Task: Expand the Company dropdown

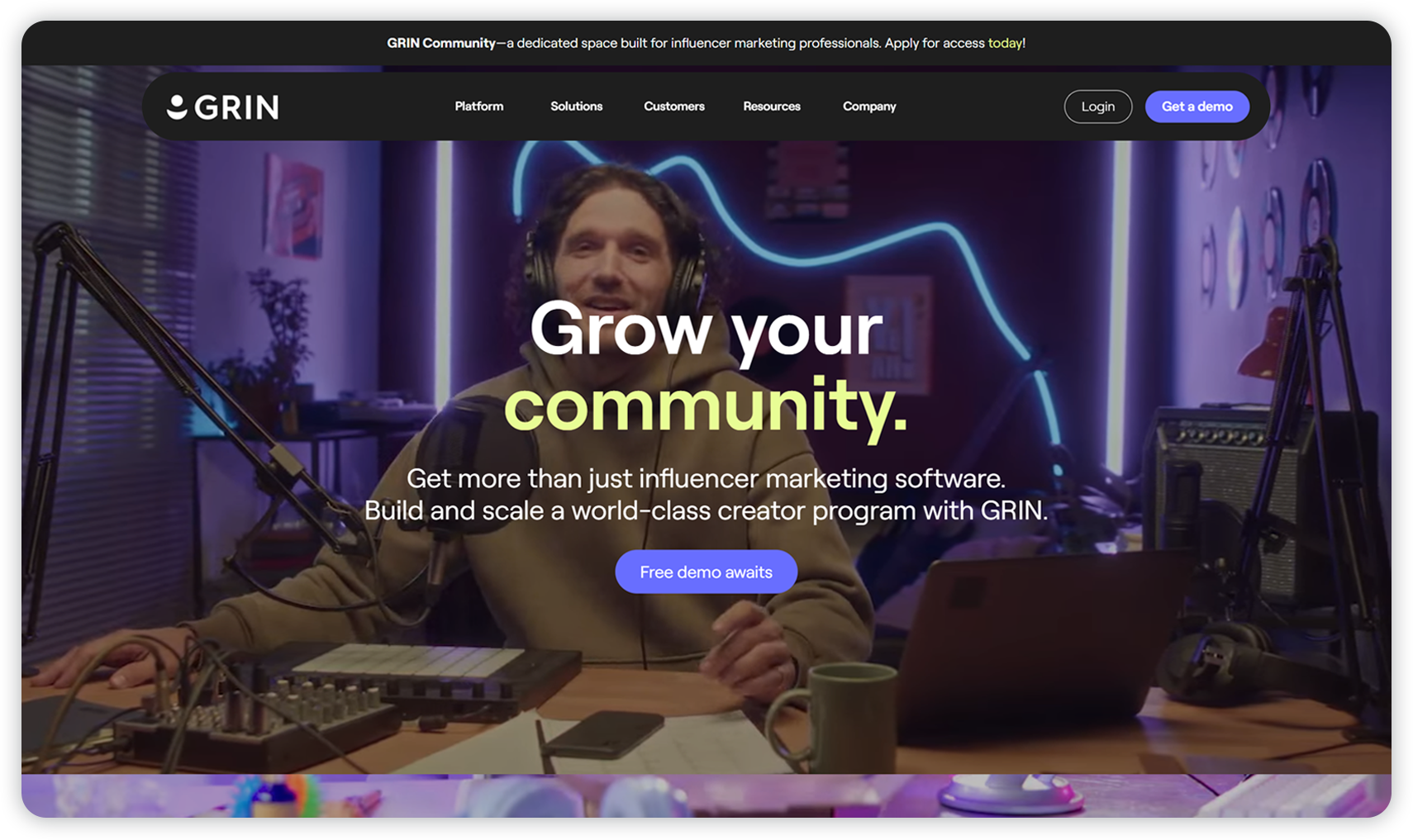Action: pos(868,106)
